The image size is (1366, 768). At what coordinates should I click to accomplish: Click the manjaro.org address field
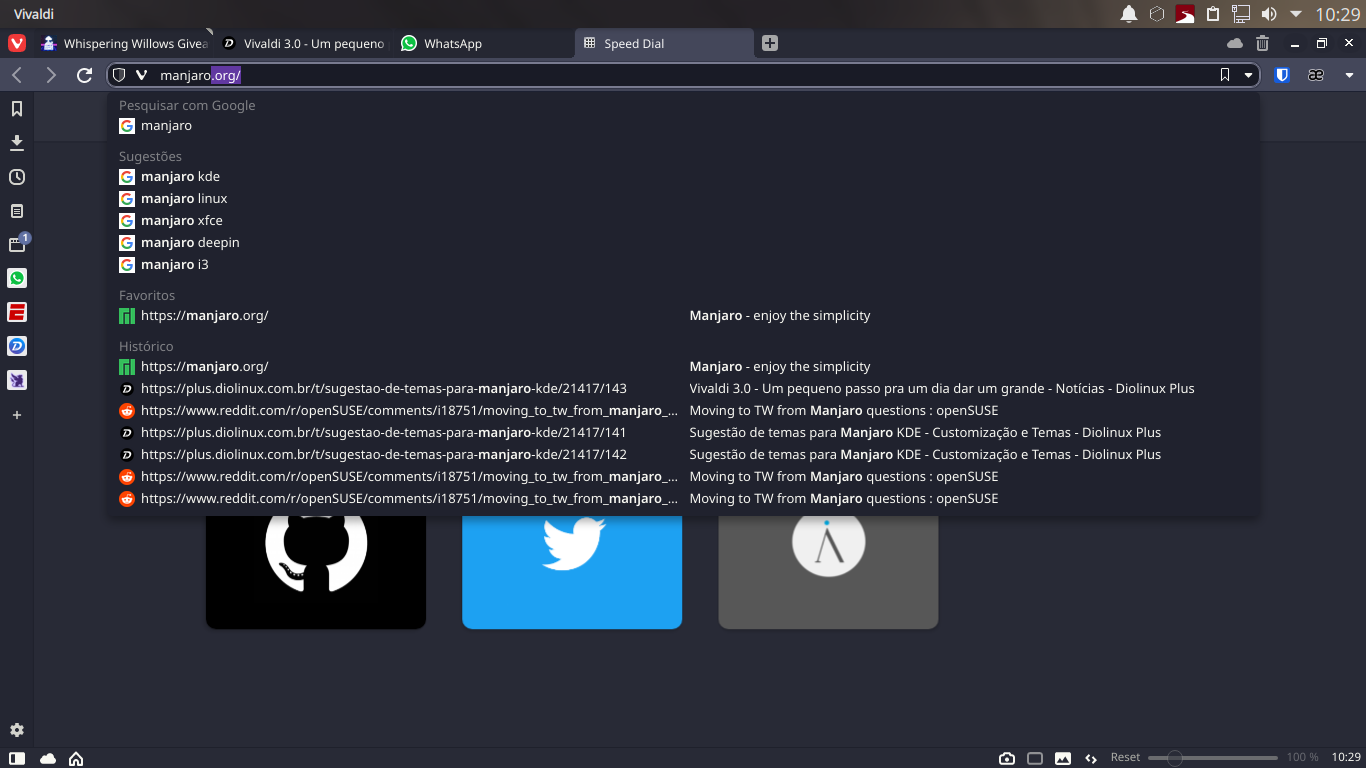(x=684, y=75)
